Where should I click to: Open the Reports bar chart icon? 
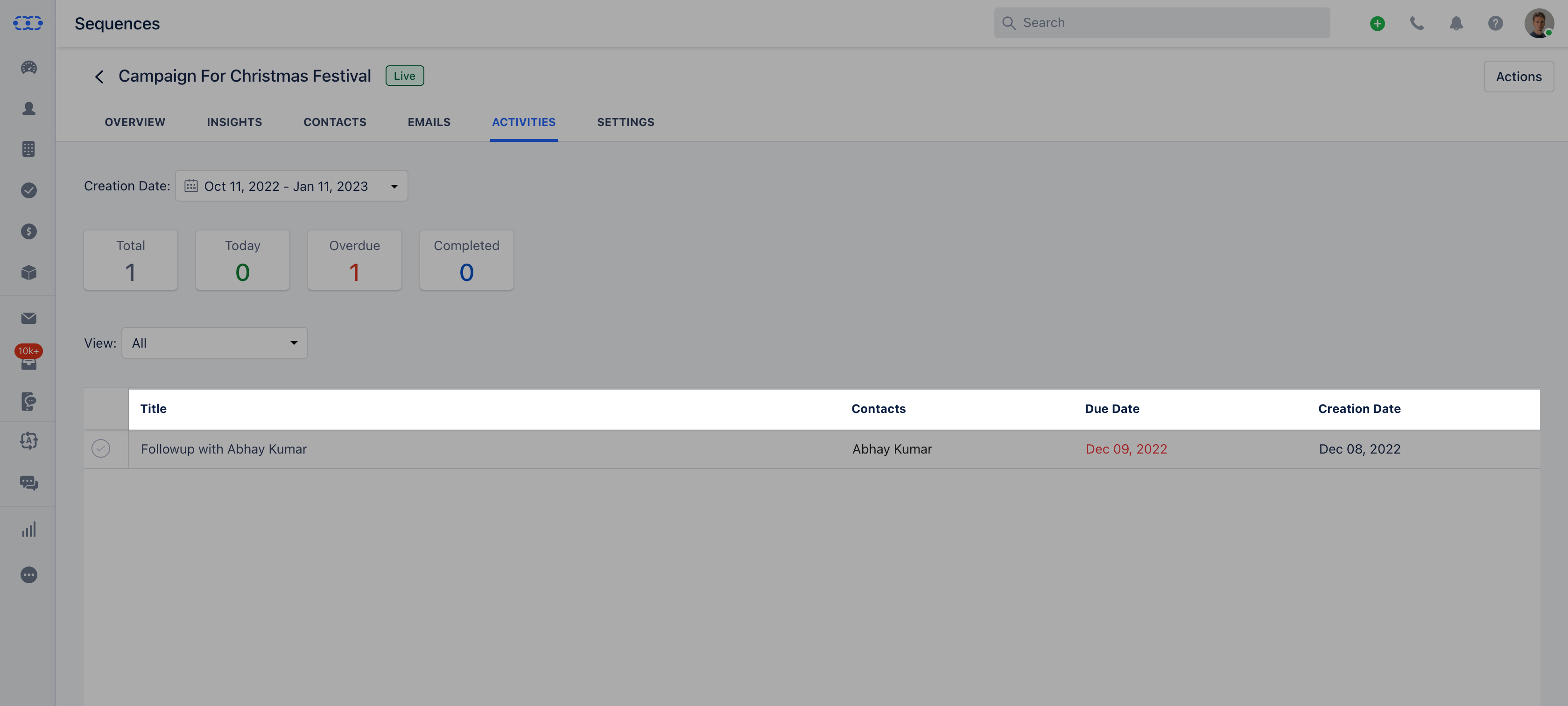(x=28, y=530)
